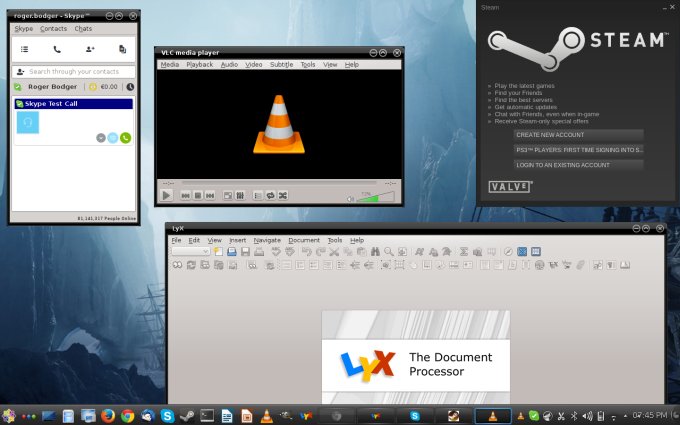Click Bluetooth icon in system tray

tap(574, 416)
